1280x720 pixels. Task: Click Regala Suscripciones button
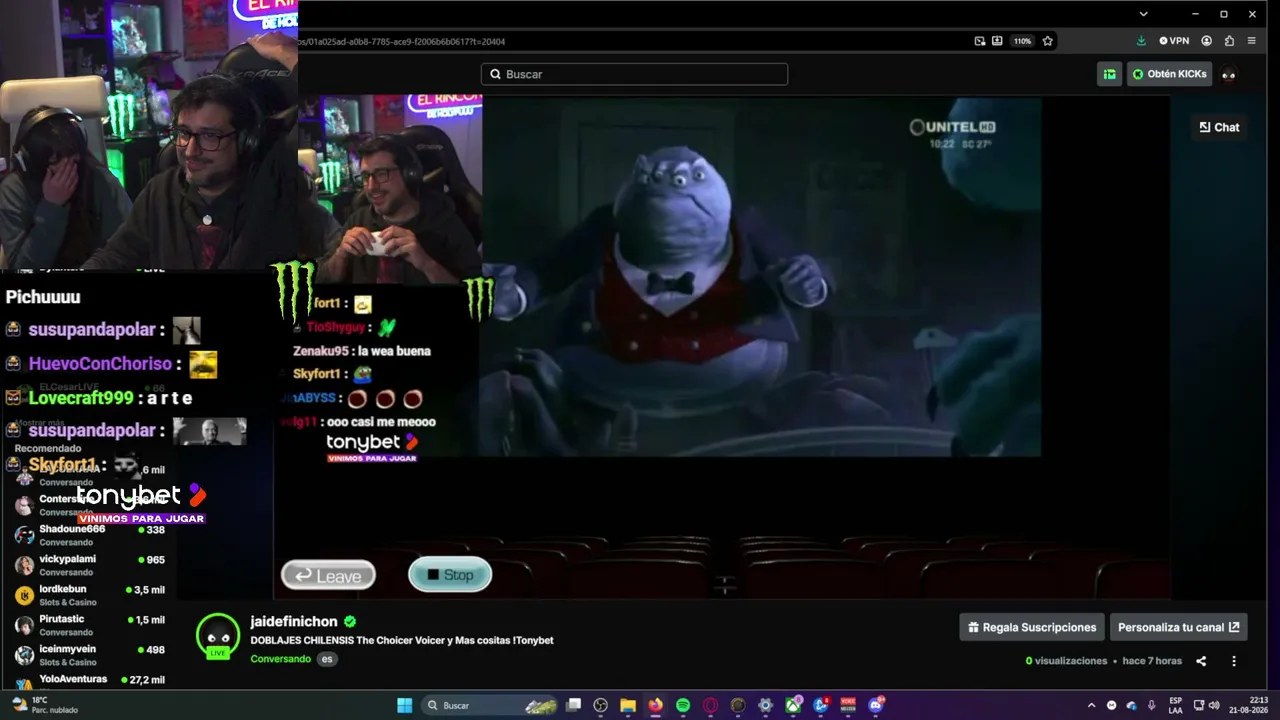(1032, 627)
